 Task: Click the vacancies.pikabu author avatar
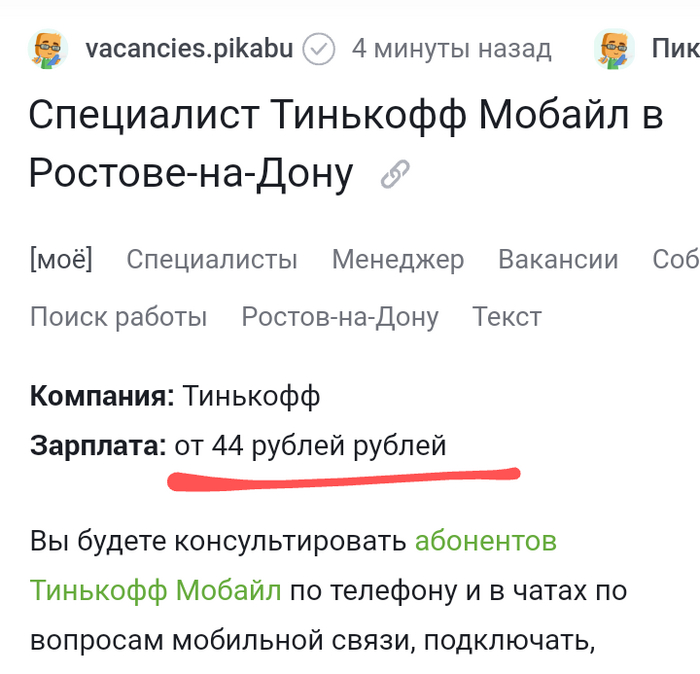click(x=50, y=48)
